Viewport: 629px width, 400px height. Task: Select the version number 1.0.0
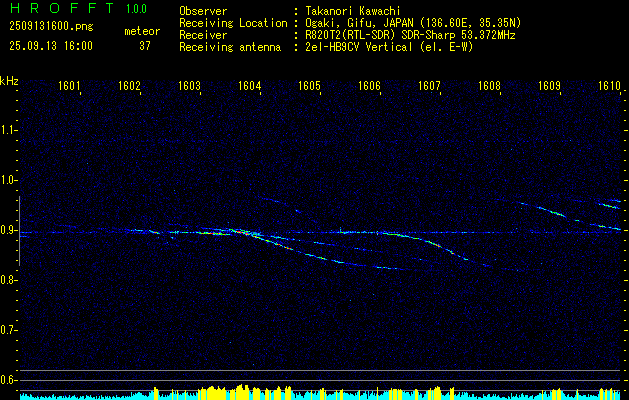[x=136, y=9]
